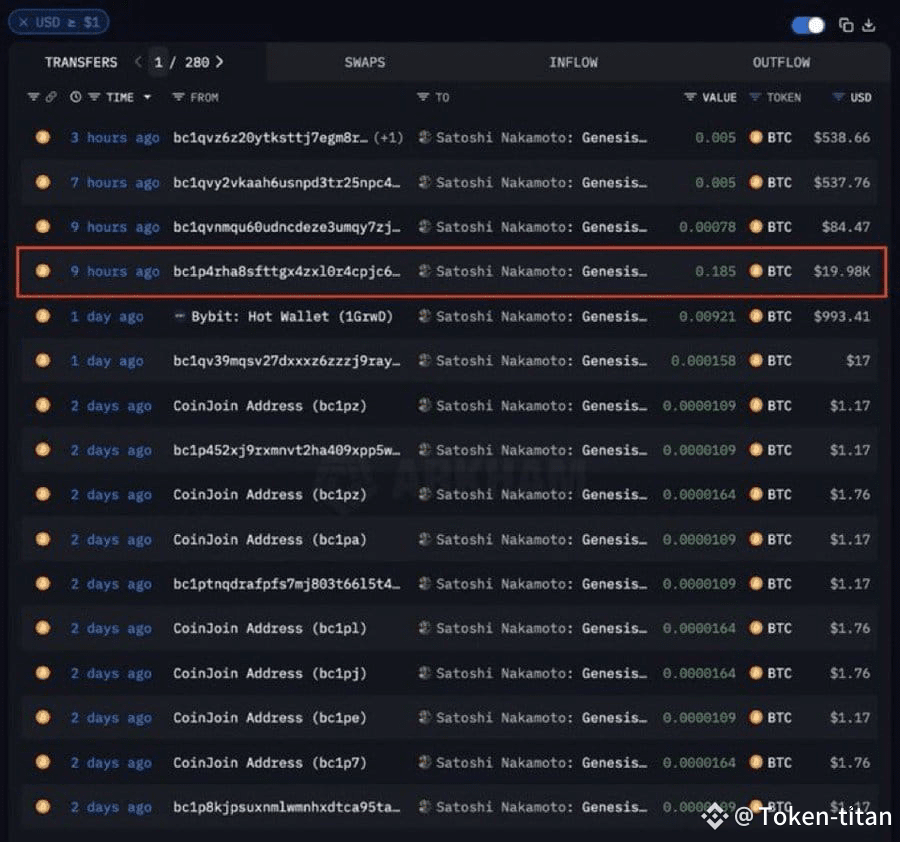Open address bc1qvz6z20ytksttj7egm8r…
This screenshot has height=842, width=900.
(270, 138)
